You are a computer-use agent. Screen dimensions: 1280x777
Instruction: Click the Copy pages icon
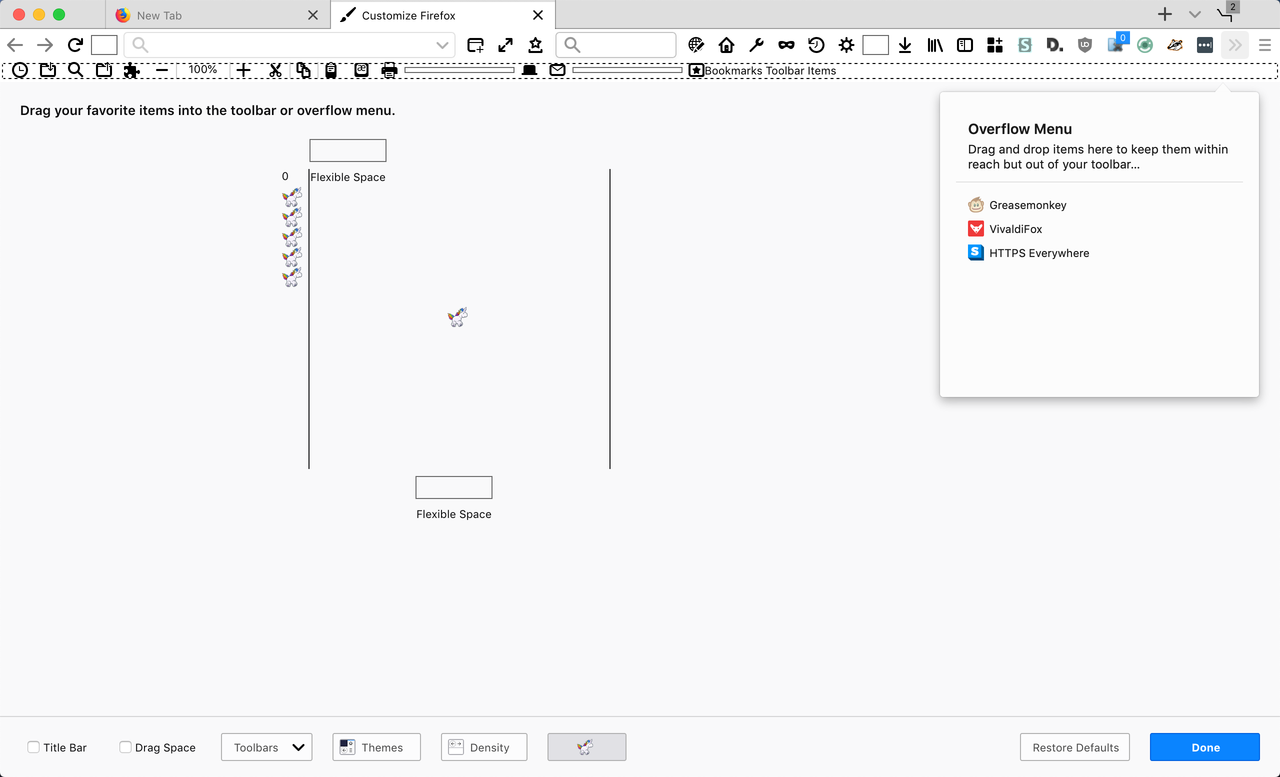click(303, 70)
